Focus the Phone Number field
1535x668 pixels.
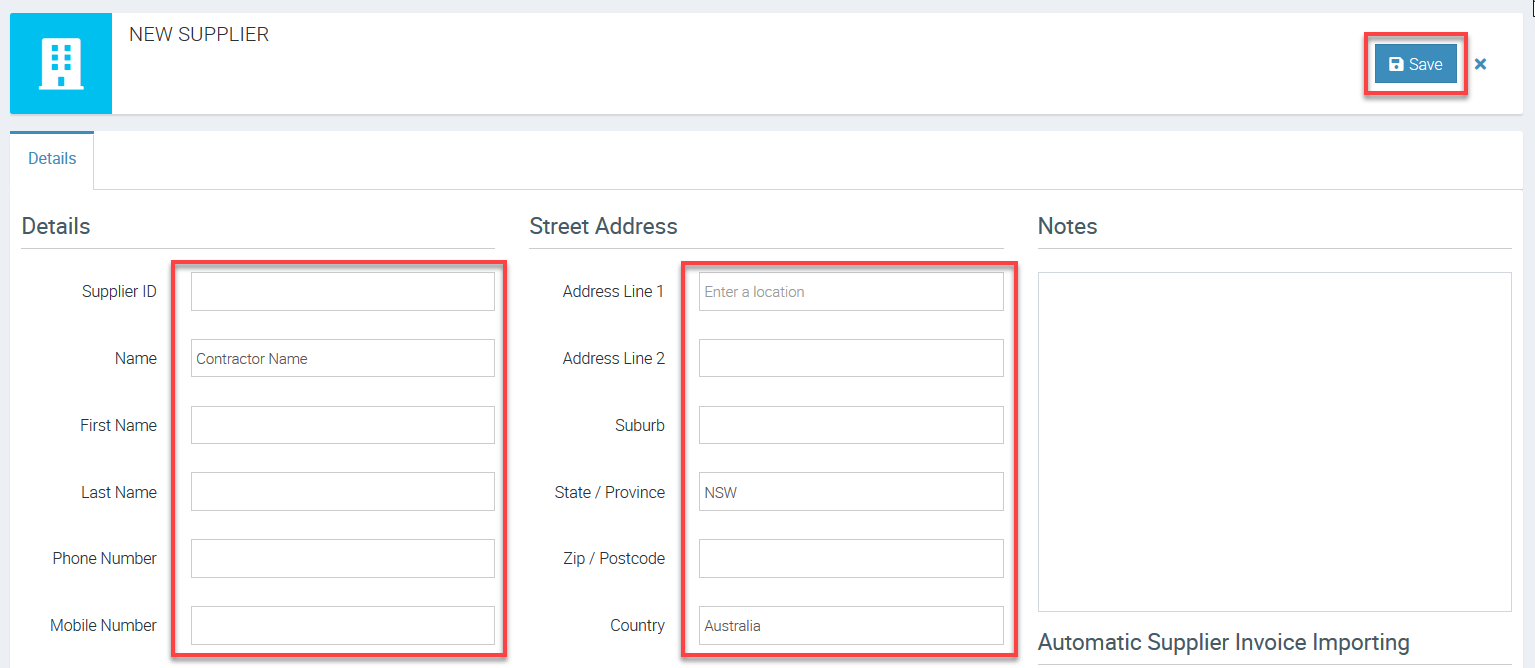point(342,558)
